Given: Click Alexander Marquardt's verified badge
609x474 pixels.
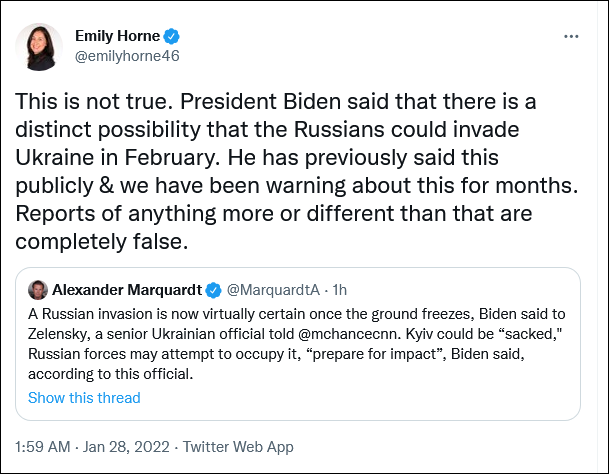Looking at the screenshot, I should (x=213, y=290).
